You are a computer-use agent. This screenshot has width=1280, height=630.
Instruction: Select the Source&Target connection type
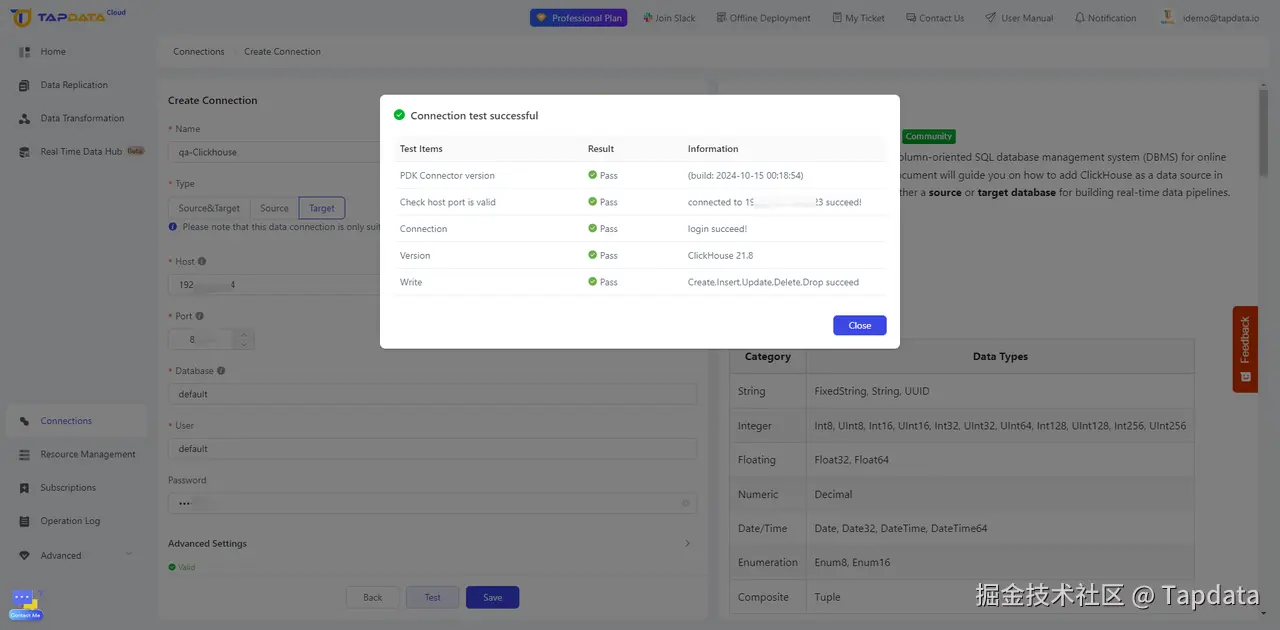(x=209, y=208)
